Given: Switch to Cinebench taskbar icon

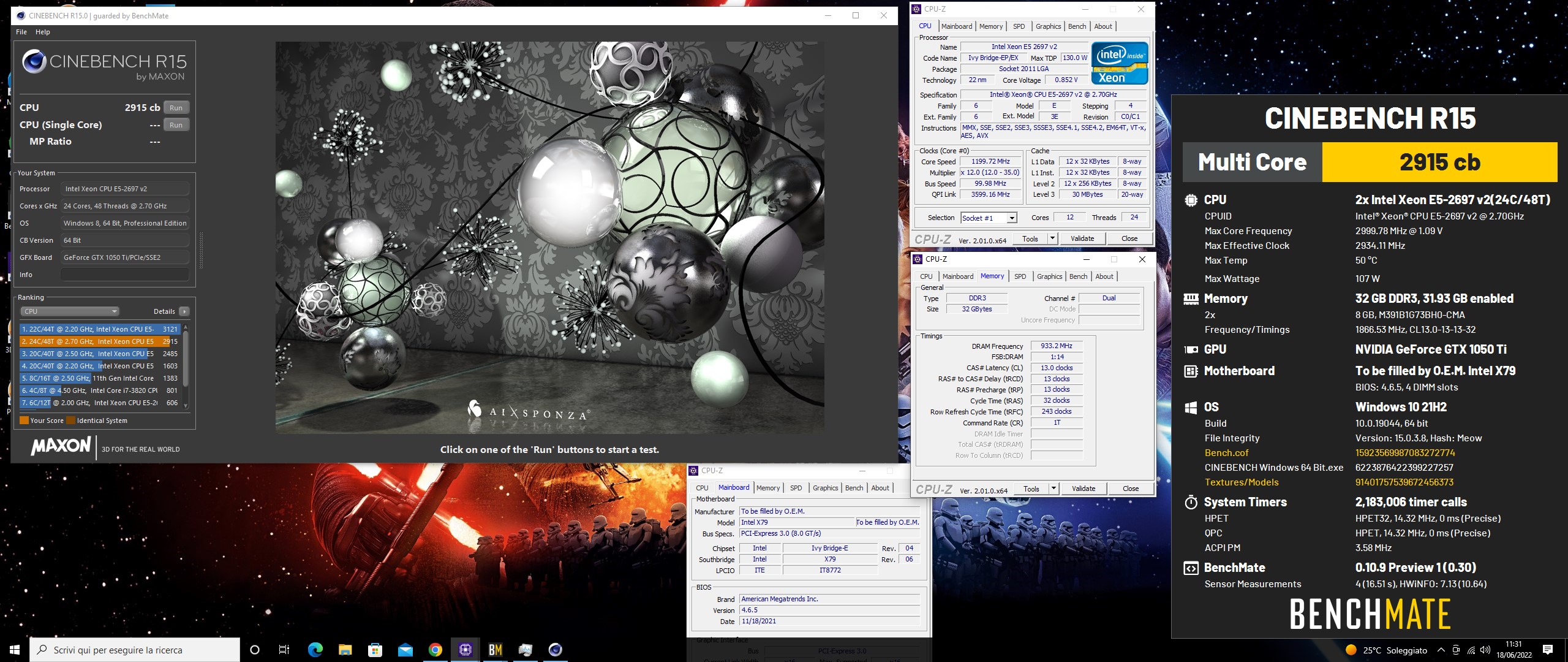Looking at the screenshot, I should click(x=555, y=650).
